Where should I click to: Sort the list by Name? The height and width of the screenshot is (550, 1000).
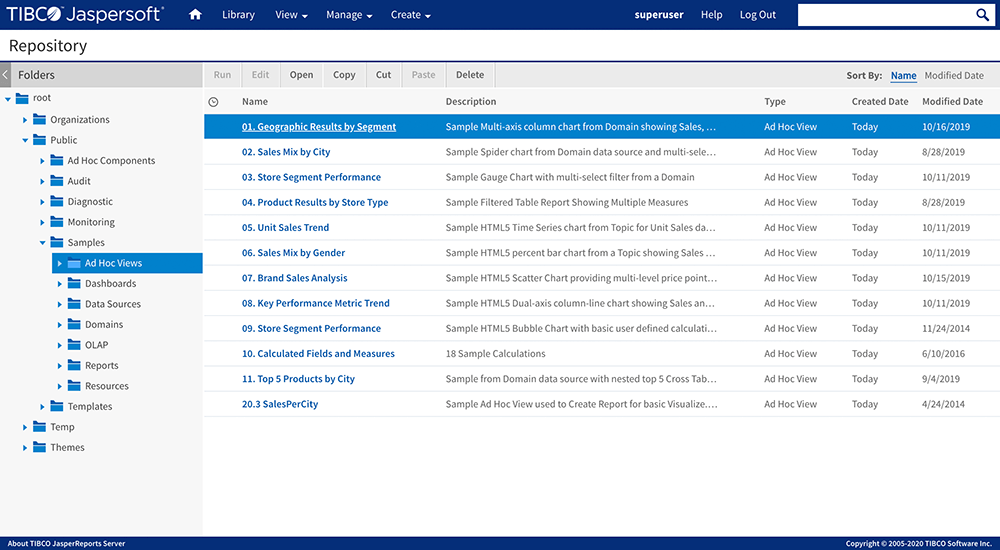point(903,75)
